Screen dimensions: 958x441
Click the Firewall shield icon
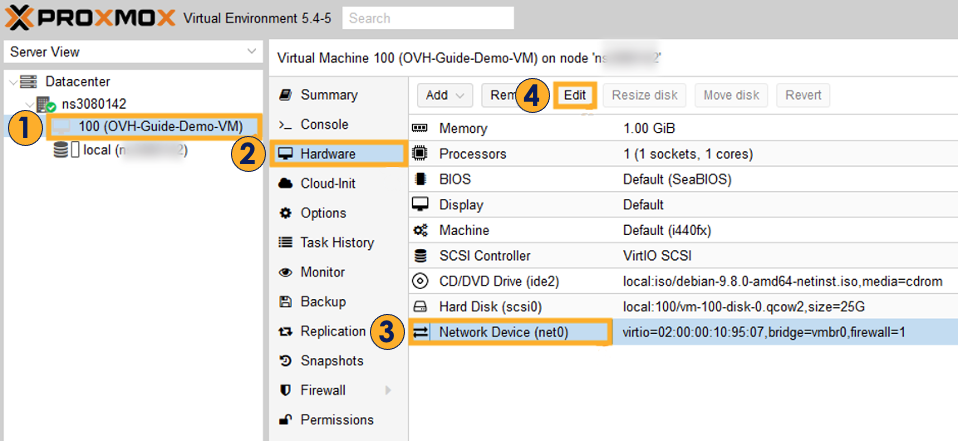[x=285, y=390]
